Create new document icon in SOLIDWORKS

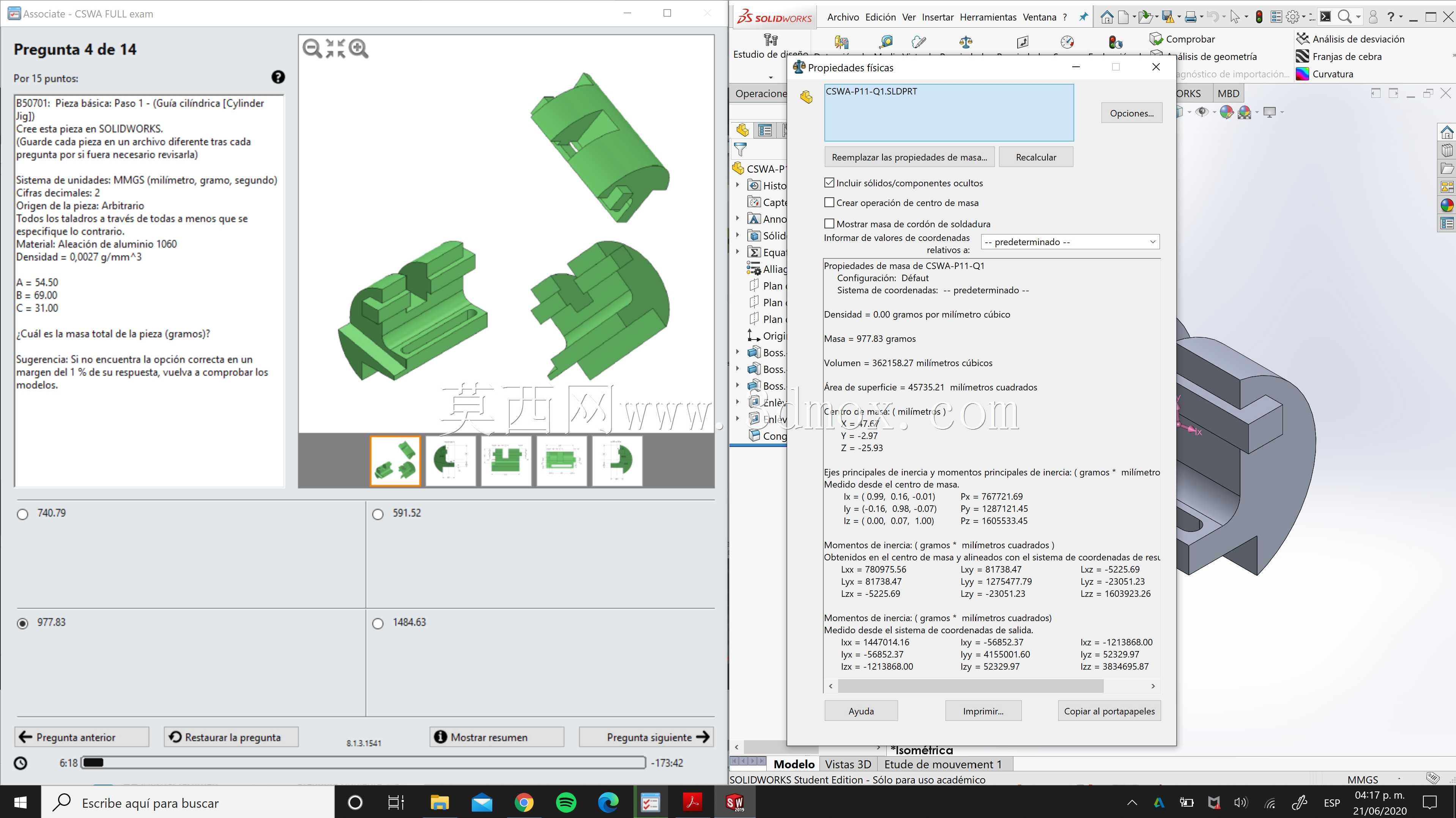point(1124,17)
